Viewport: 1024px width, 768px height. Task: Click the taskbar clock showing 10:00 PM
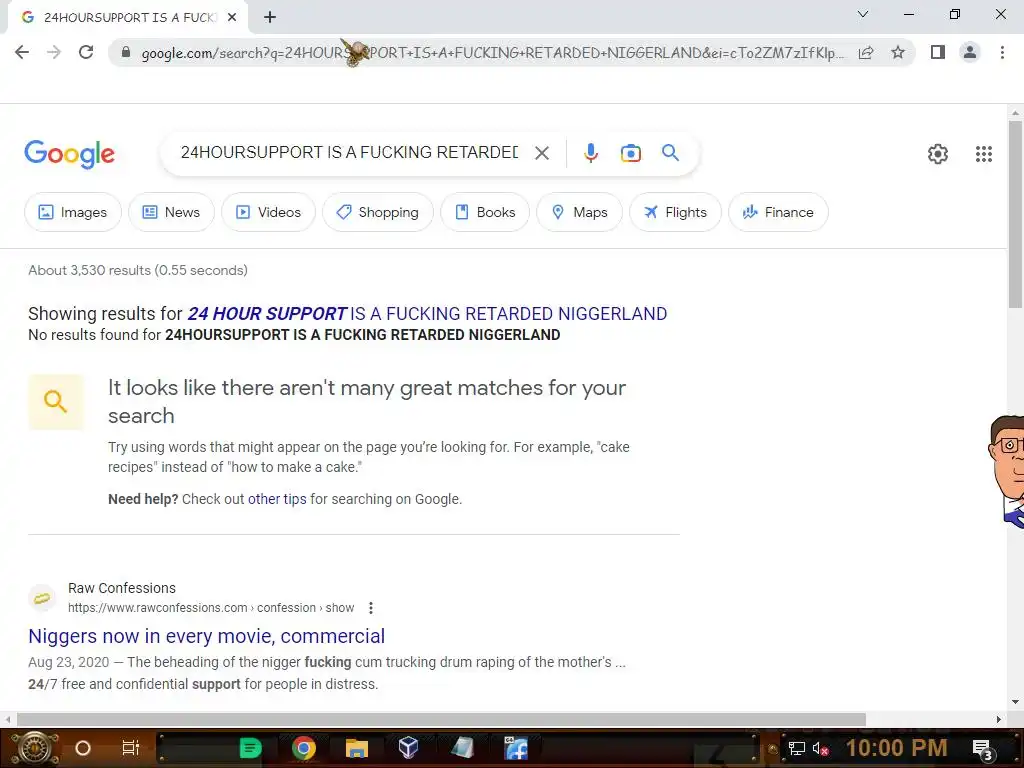tap(896, 748)
